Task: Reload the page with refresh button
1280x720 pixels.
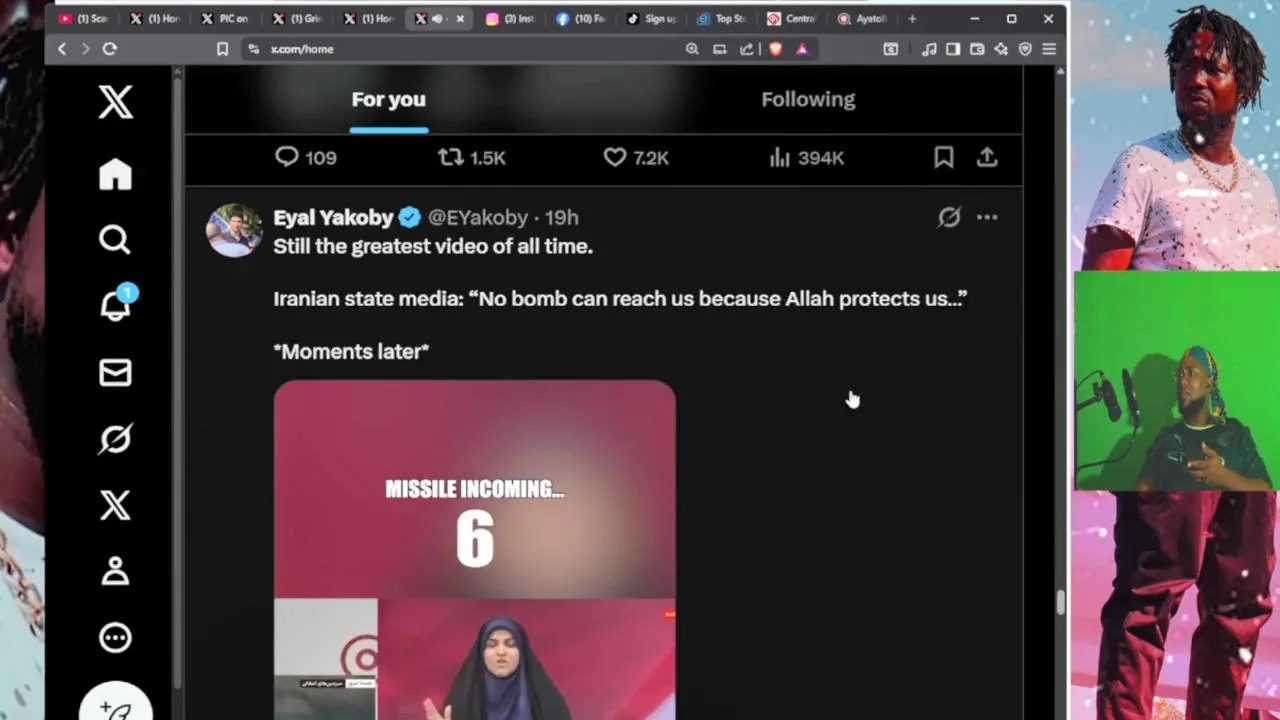Action: click(x=110, y=49)
